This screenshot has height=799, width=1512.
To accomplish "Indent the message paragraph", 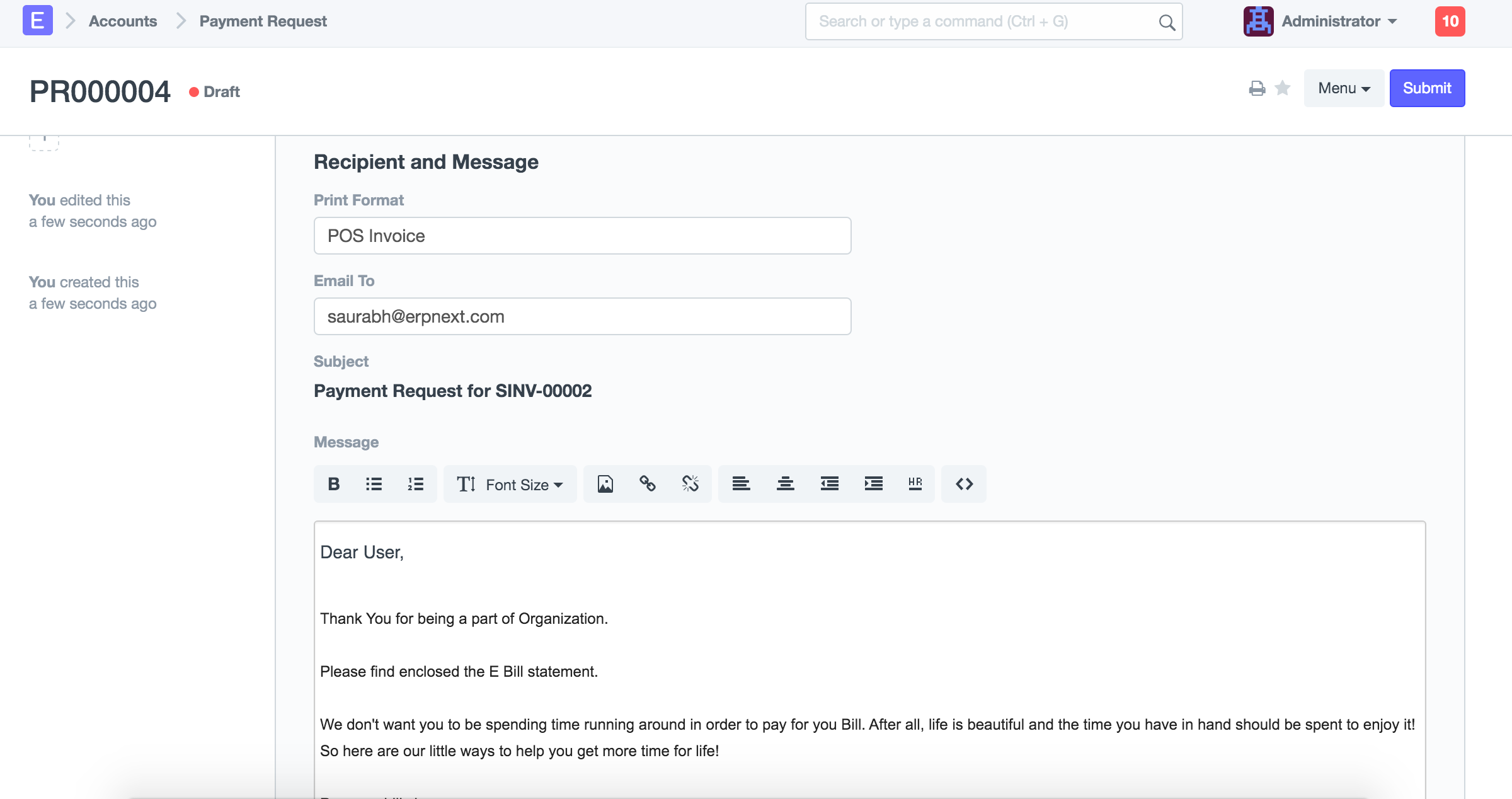I will tap(873, 484).
